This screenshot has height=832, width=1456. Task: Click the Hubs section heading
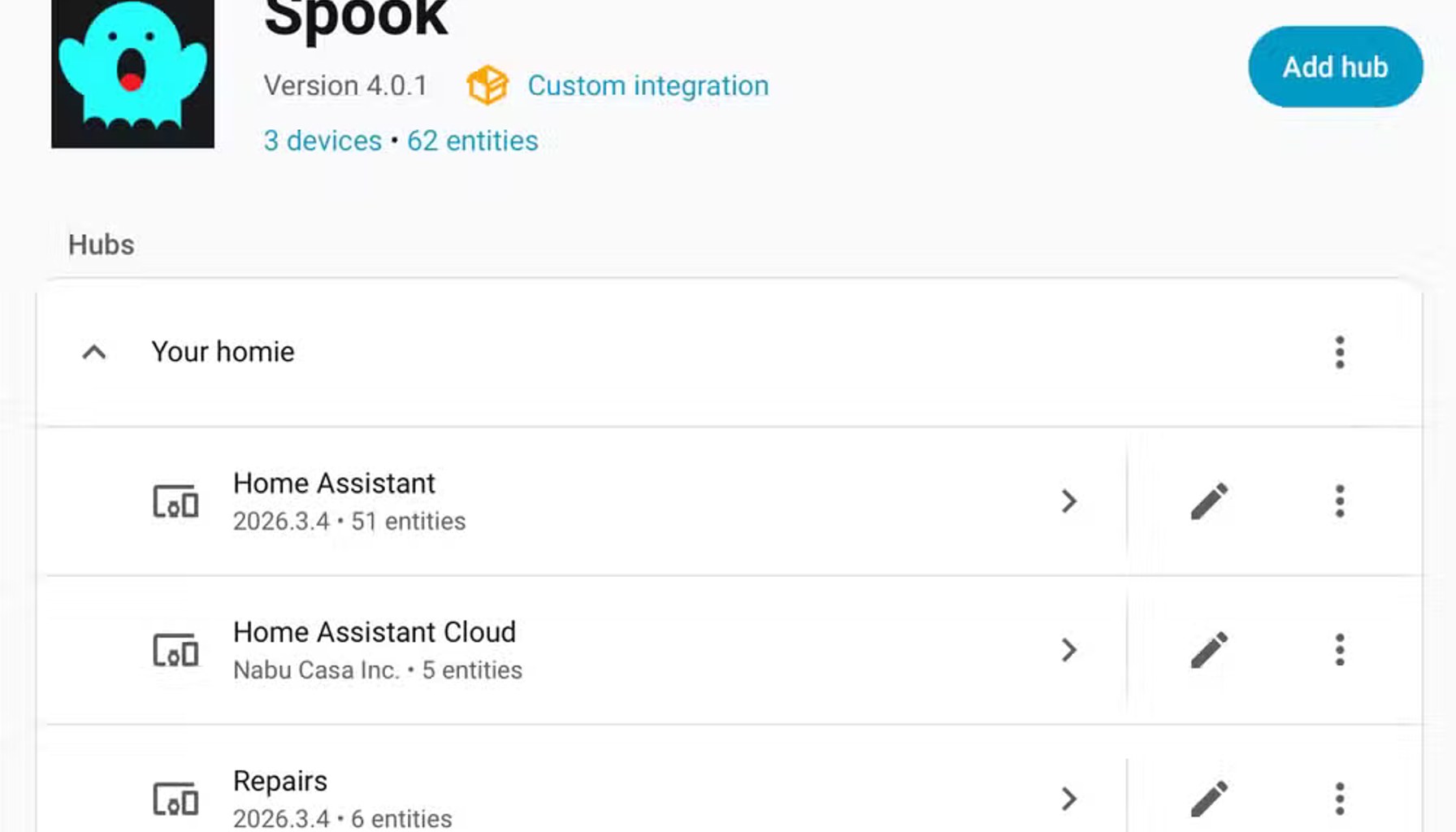coord(101,245)
